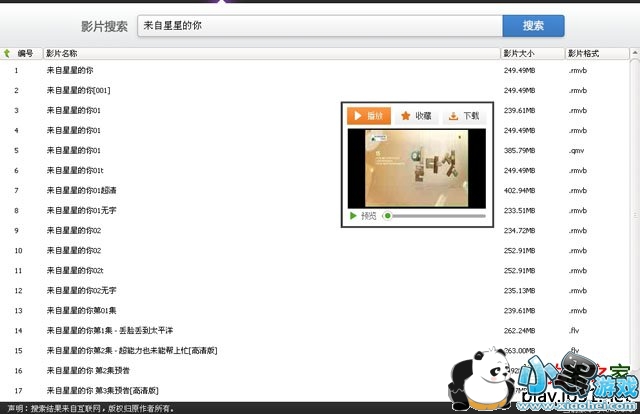Screen dimensions: 640x414
Task: Select row 6 来自星星的你01t
Action: tap(314, 170)
